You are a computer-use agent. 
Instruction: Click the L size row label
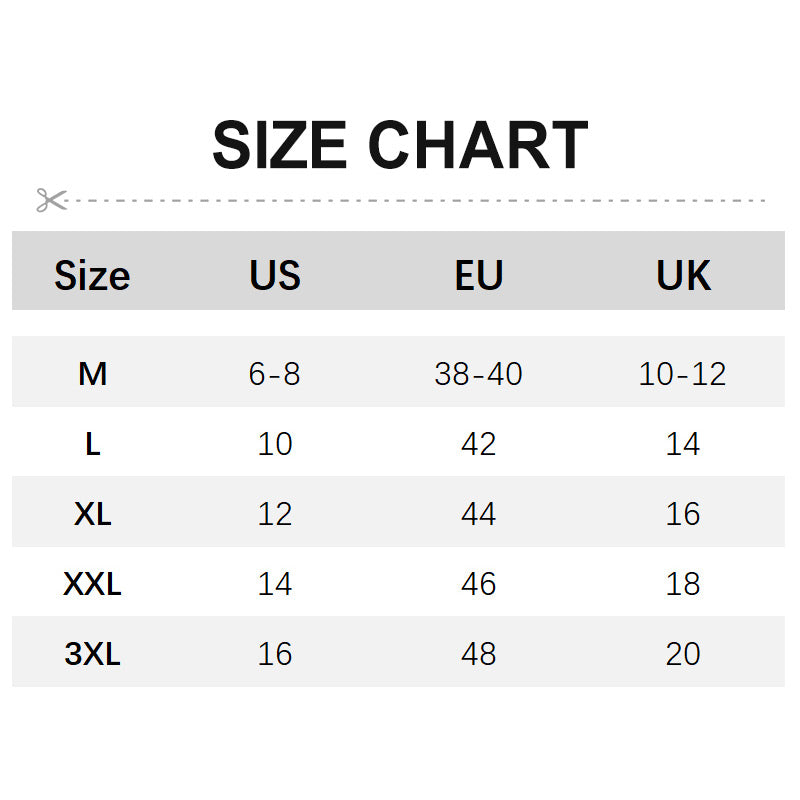92,444
